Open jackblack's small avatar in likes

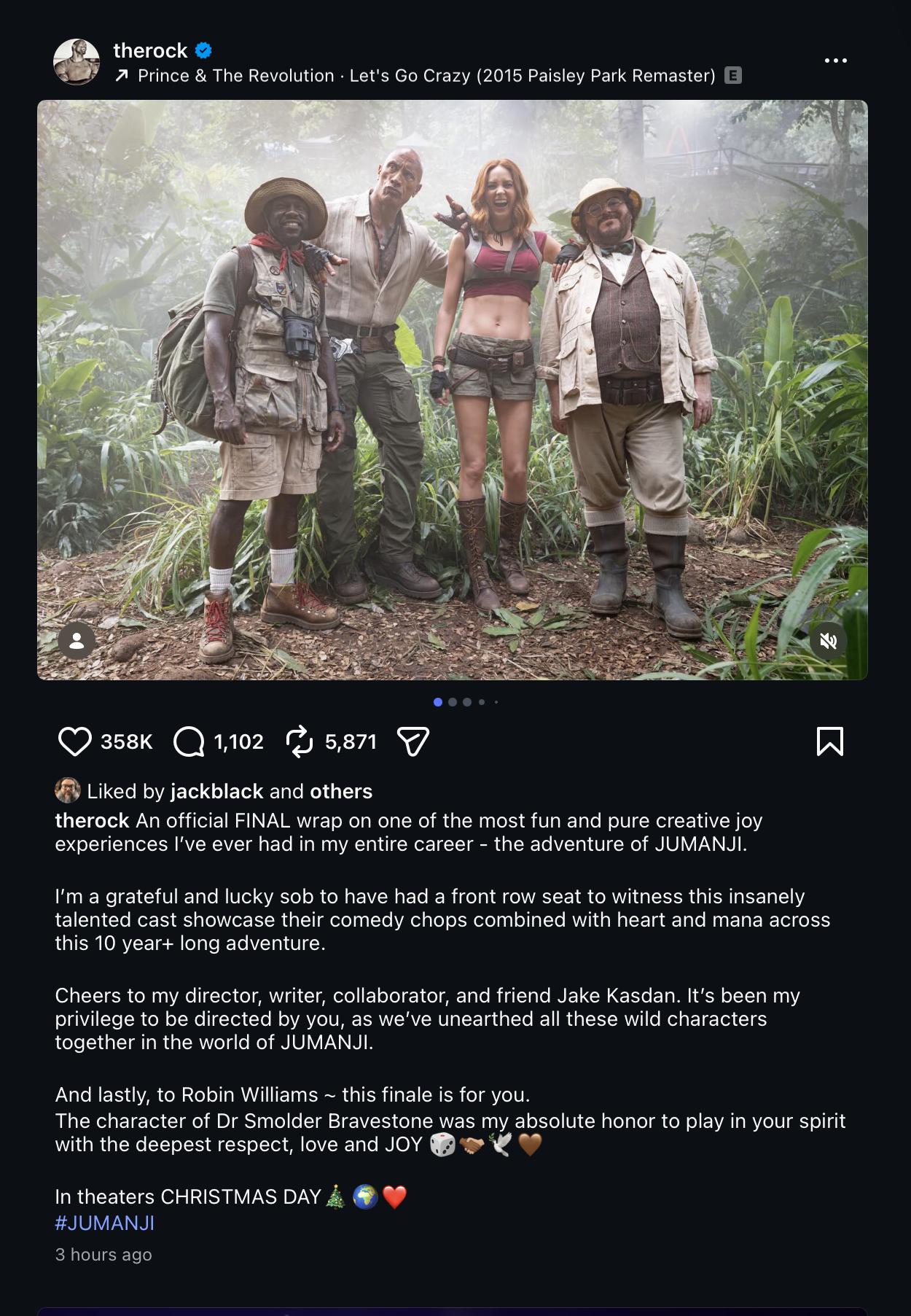tap(68, 790)
